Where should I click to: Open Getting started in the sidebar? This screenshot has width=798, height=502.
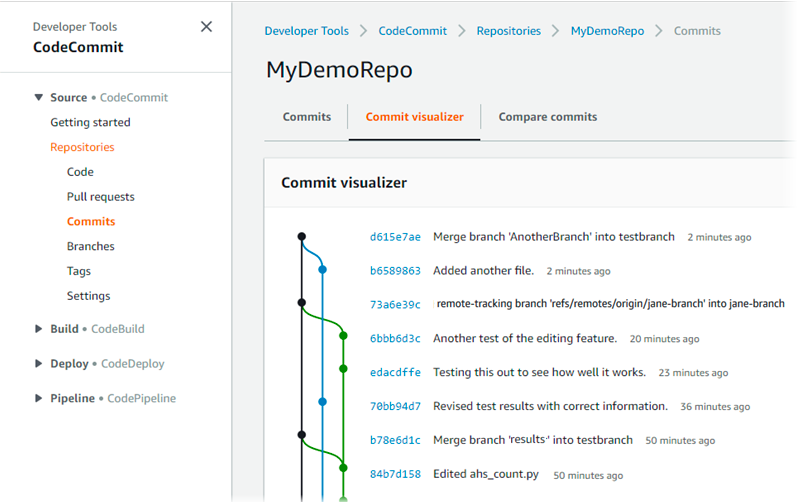point(90,122)
